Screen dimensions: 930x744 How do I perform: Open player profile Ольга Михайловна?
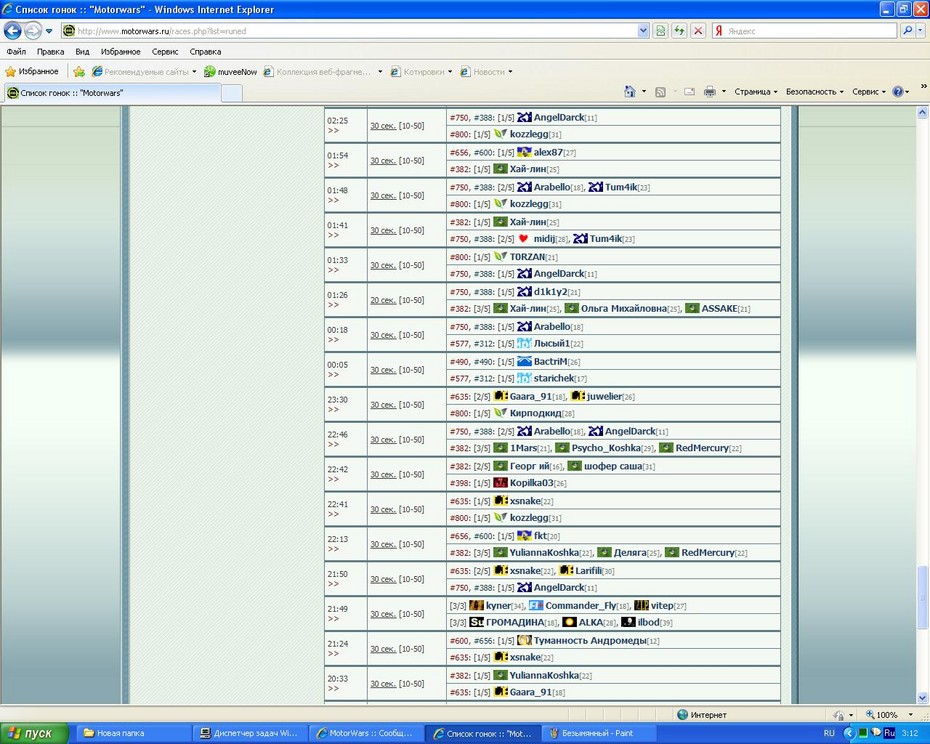tap(623, 309)
